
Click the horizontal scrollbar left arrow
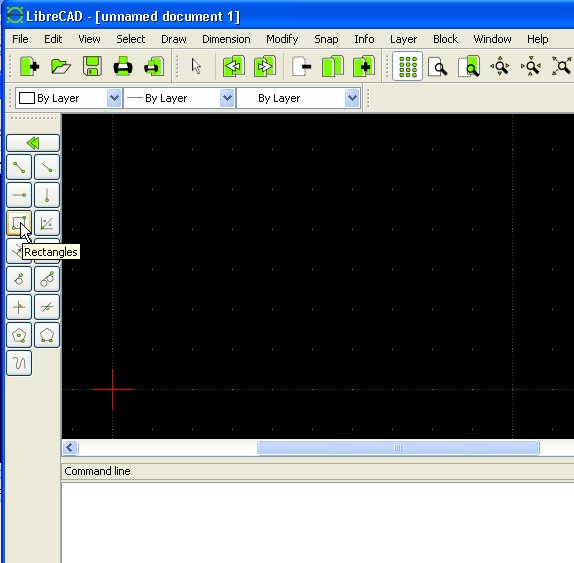(70, 447)
